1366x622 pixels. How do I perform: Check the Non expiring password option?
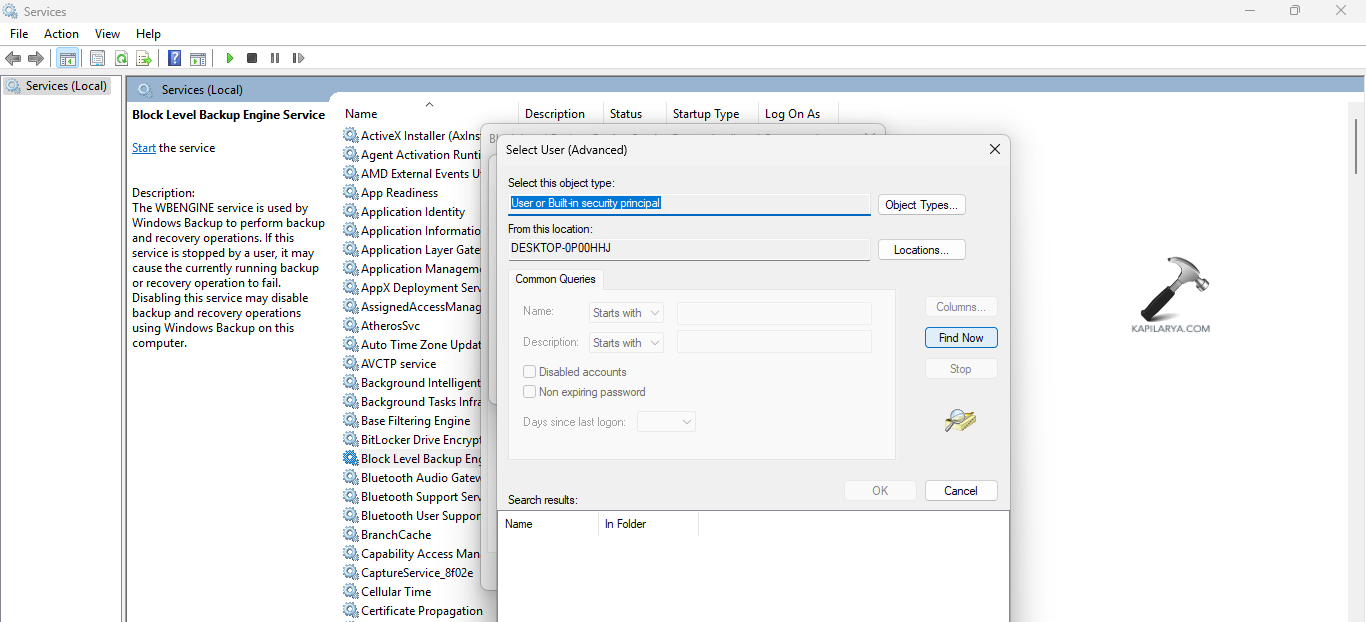(530, 392)
